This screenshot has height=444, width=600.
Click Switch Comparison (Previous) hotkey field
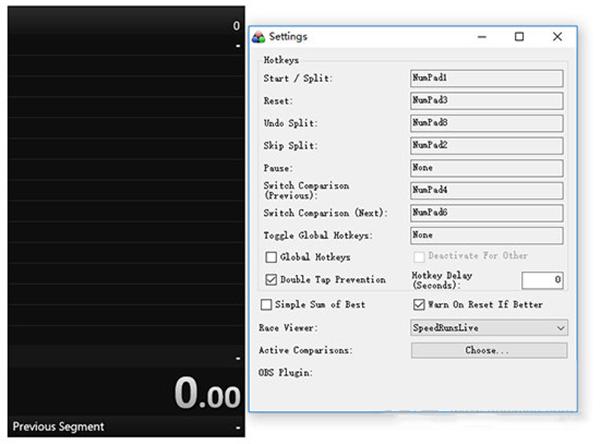point(486,191)
